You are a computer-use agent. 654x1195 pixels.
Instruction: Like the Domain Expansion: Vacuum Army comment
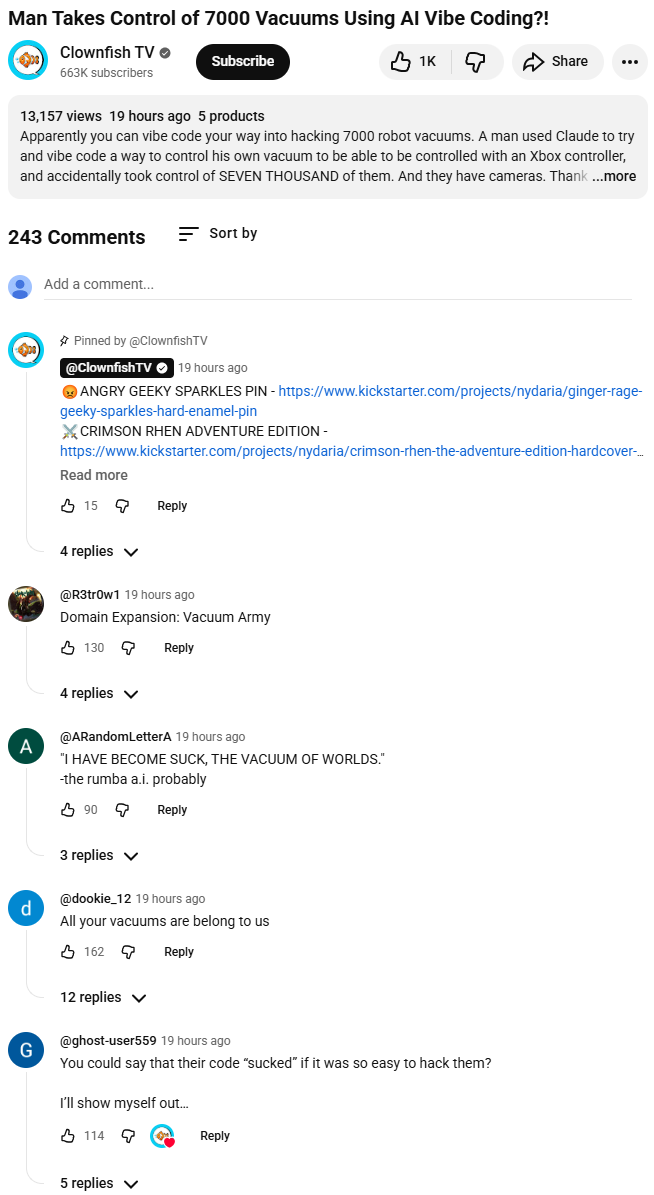click(68, 648)
